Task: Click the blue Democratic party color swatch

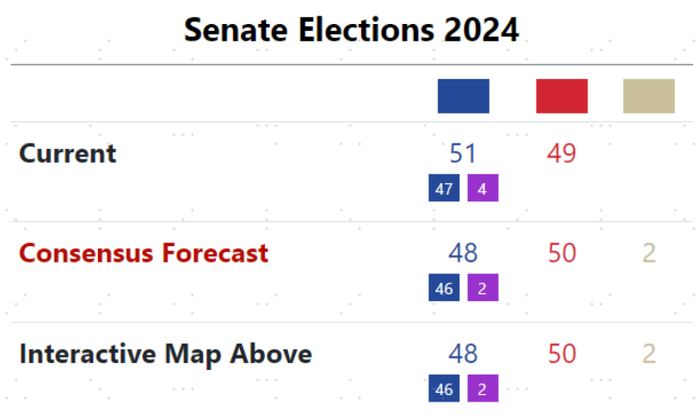Action: (463, 96)
